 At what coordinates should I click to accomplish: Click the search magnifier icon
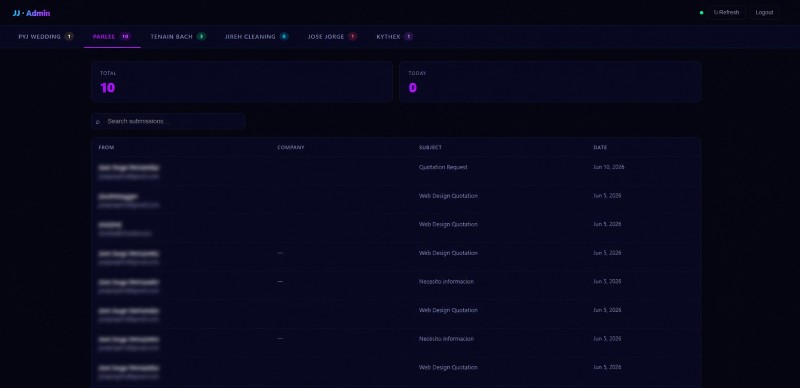(98, 122)
